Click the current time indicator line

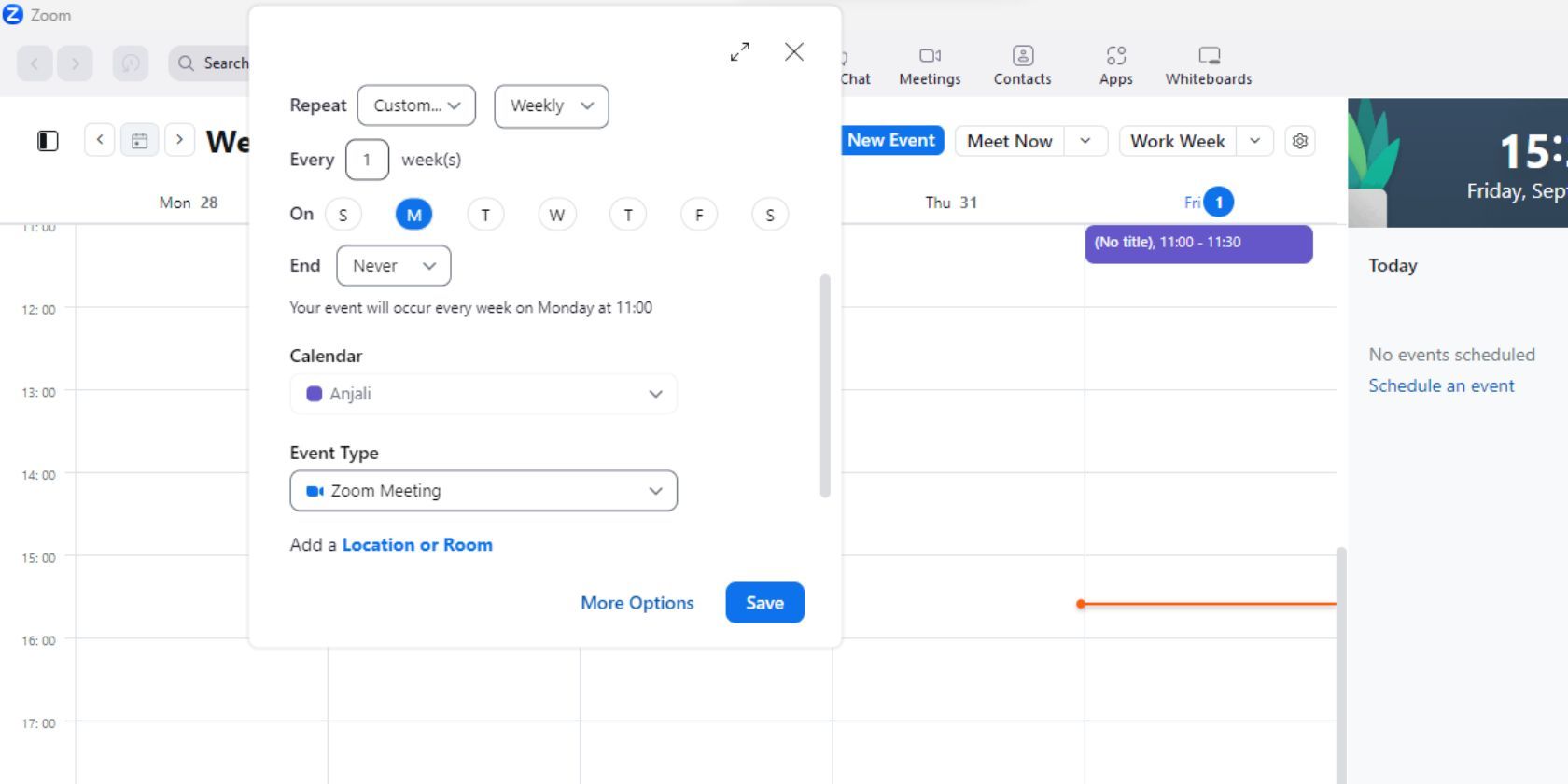click(x=1208, y=604)
